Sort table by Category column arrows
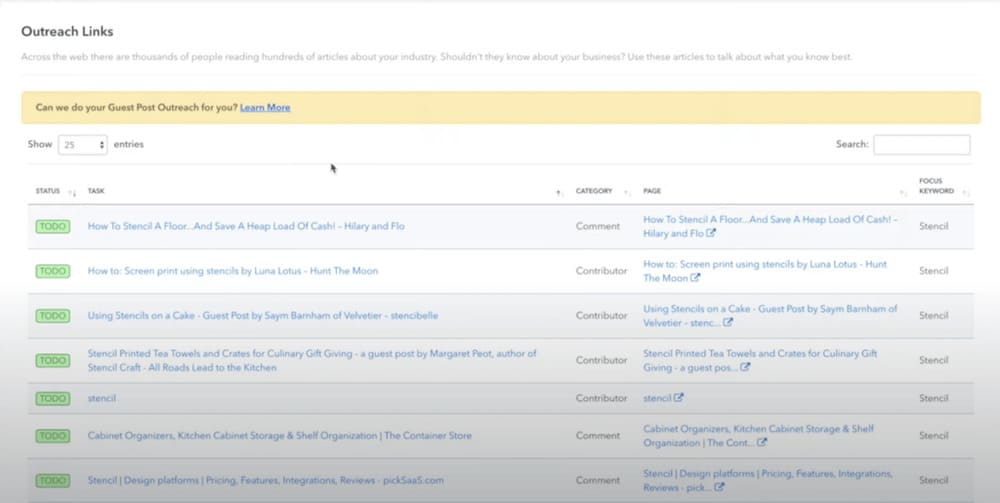This screenshot has height=503, width=1000. click(627, 193)
